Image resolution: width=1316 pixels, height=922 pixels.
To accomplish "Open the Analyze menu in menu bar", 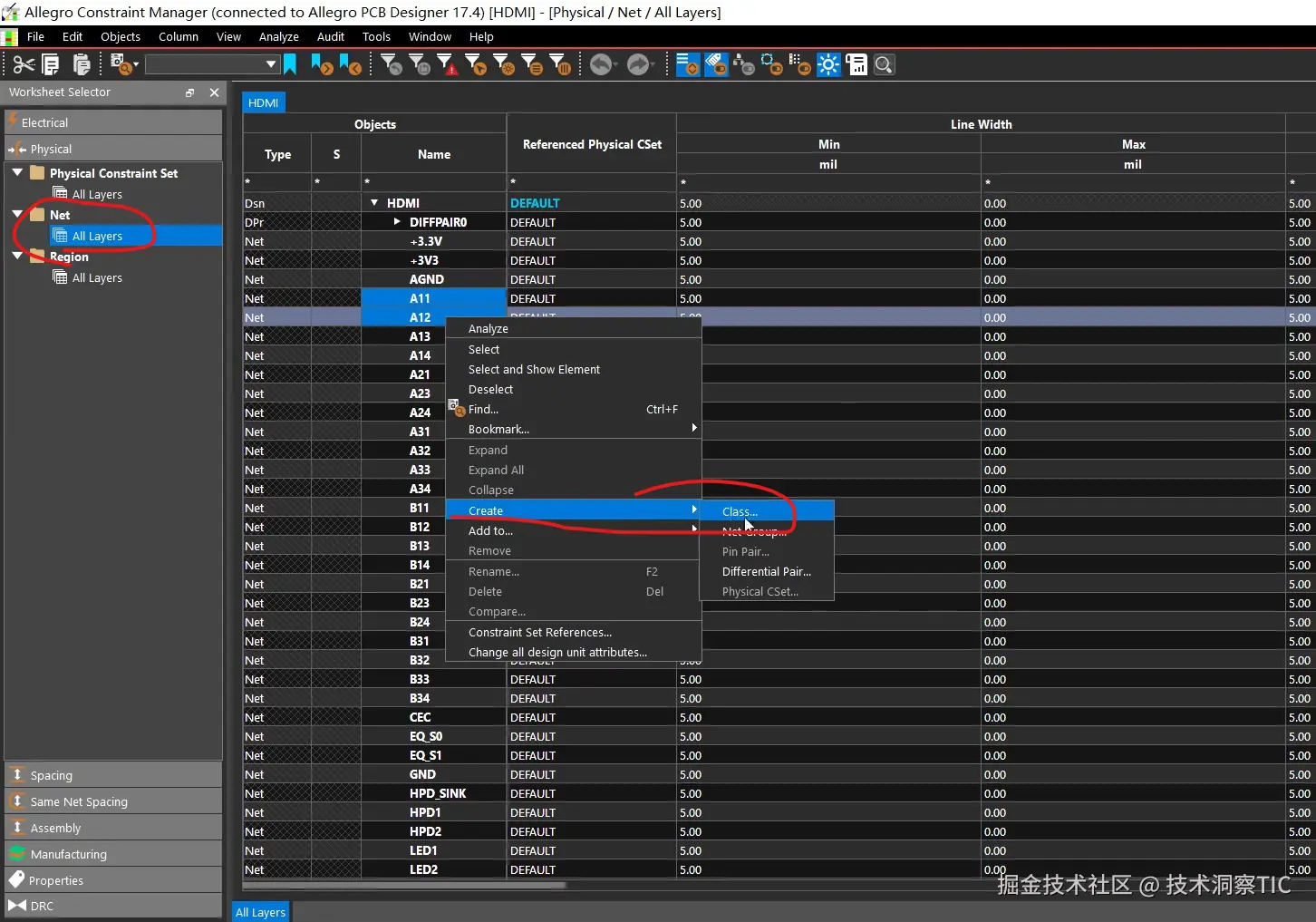I will [x=278, y=37].
